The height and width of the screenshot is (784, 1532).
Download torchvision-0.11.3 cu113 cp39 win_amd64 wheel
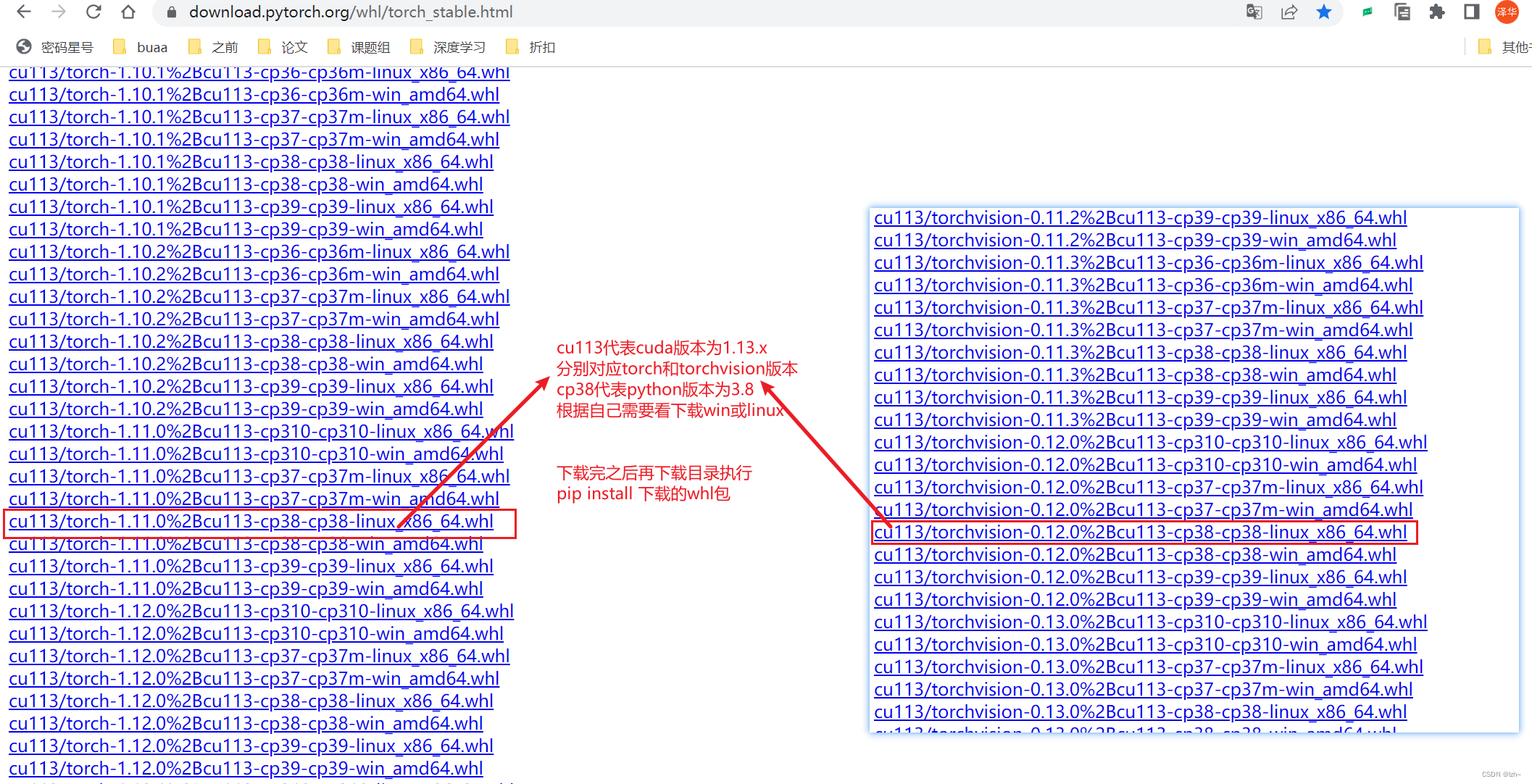coord(1135,420)
